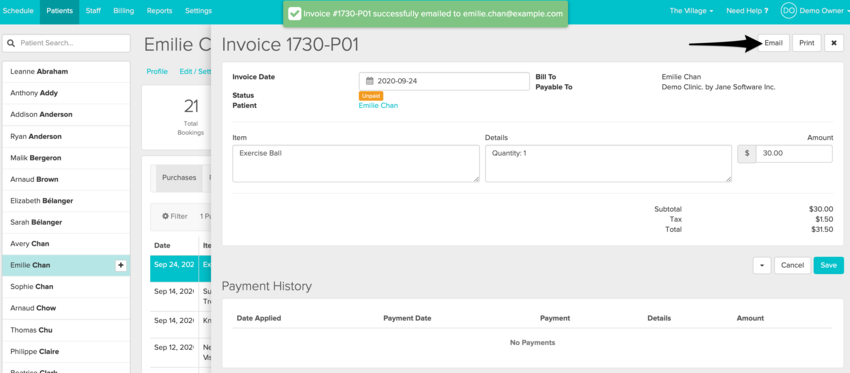The image size is (850, 373).
Task: Select Malik Bergeron in patient list
Action: (66, 158)
